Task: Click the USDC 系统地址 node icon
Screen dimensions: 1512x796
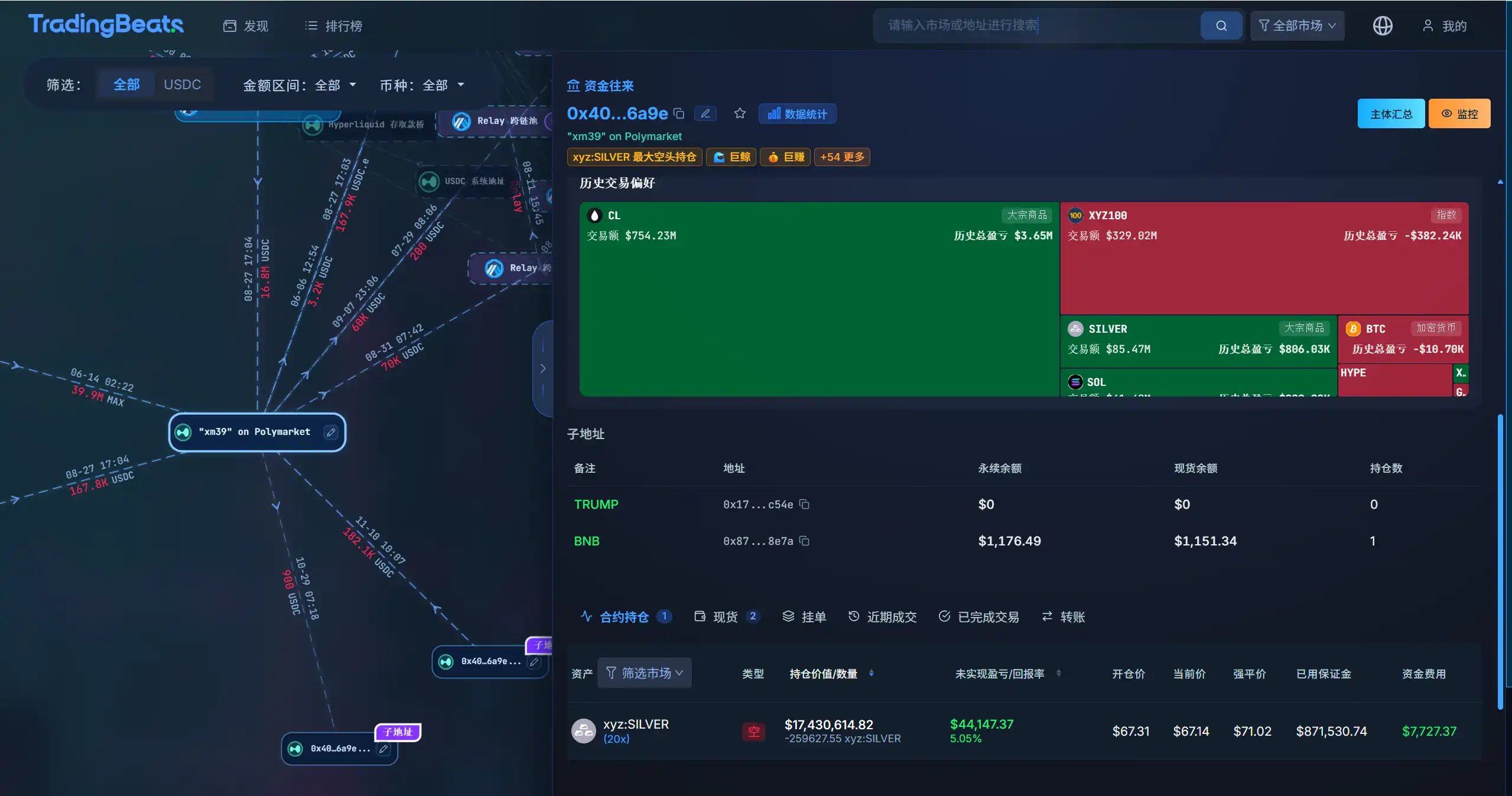Action: click(429, 181)
